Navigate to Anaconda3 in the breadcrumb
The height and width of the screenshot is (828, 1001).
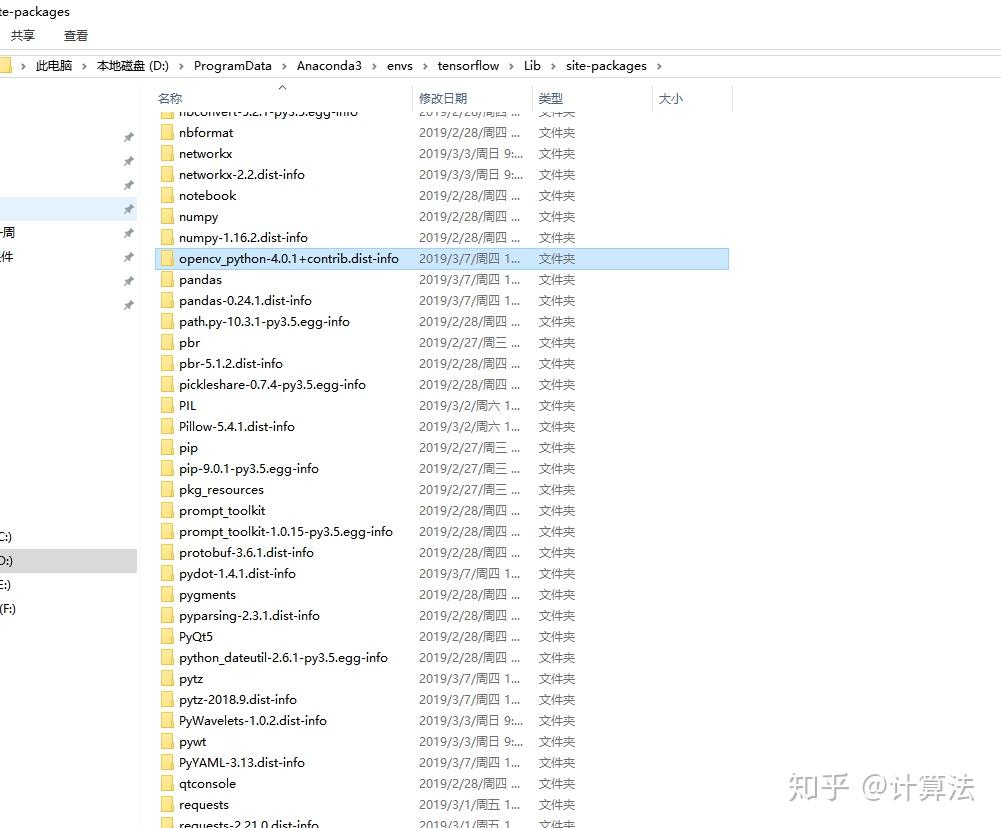pos(329,66)
